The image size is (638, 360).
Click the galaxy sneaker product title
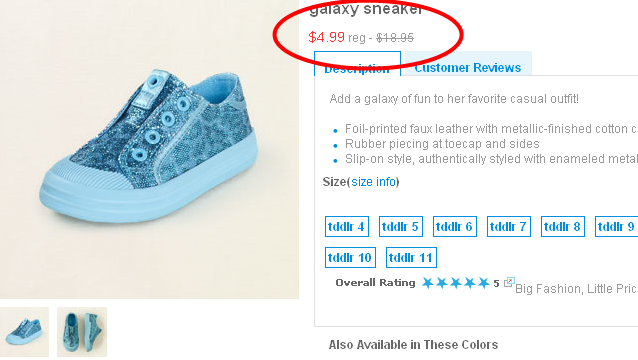[x=366, y=8]
